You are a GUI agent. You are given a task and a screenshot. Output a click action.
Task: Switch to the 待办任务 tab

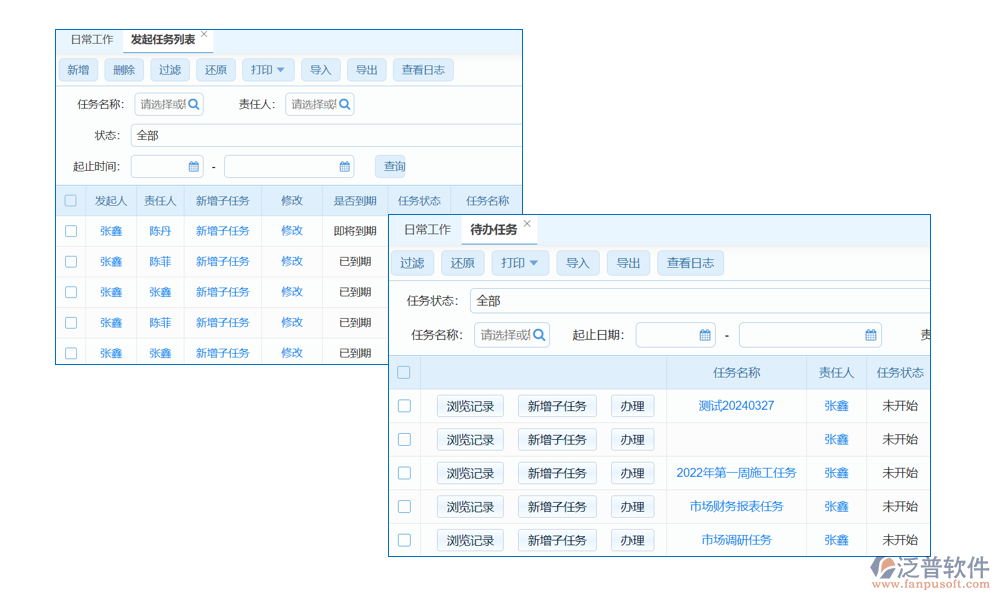[x=494, y=230]
